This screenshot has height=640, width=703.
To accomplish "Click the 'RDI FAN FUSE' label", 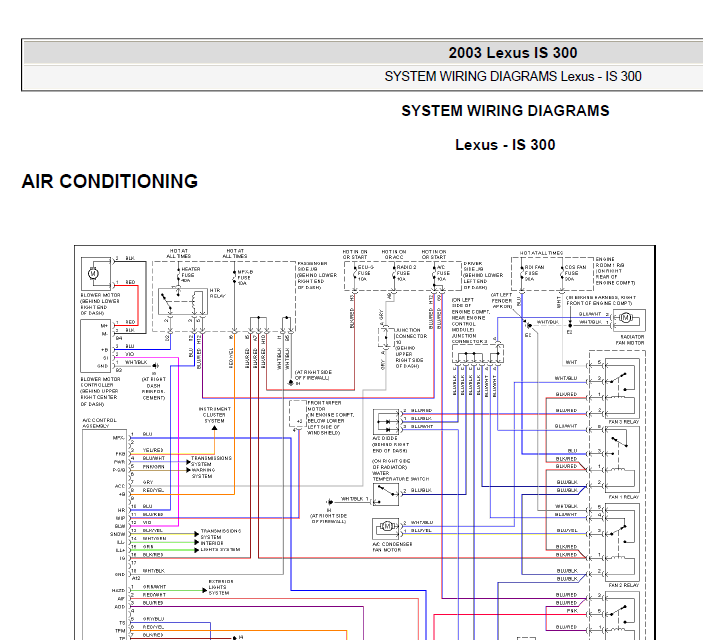I will (534, 270).
